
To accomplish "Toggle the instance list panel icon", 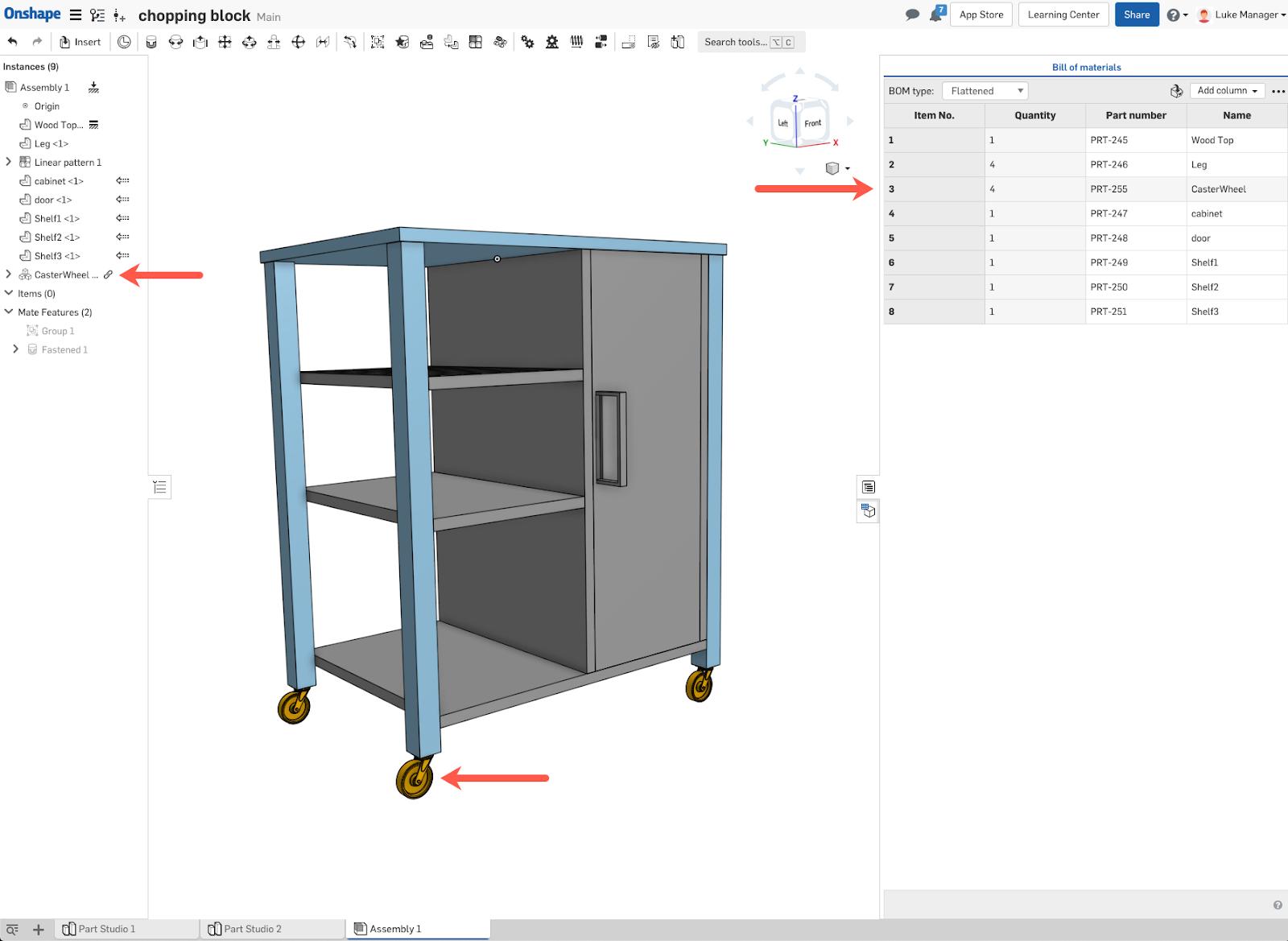I will [159, 487].
